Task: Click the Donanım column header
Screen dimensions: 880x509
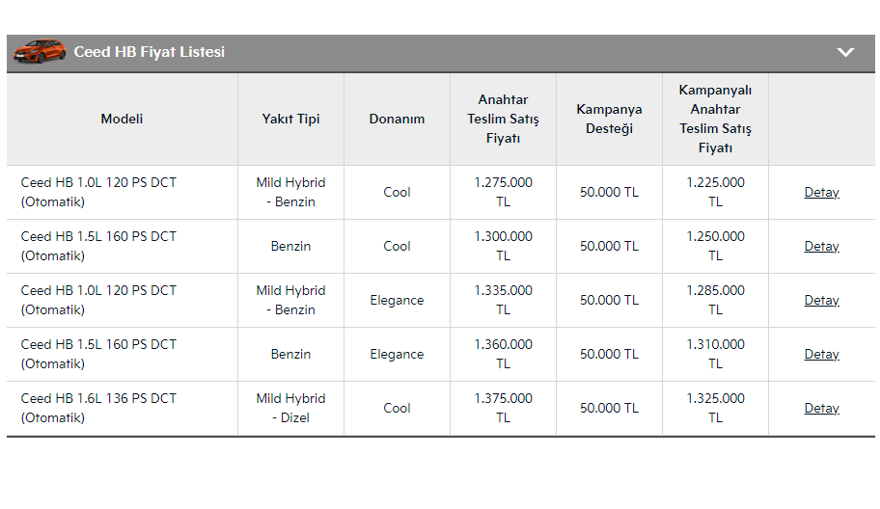Action: (x=397, y=119)
